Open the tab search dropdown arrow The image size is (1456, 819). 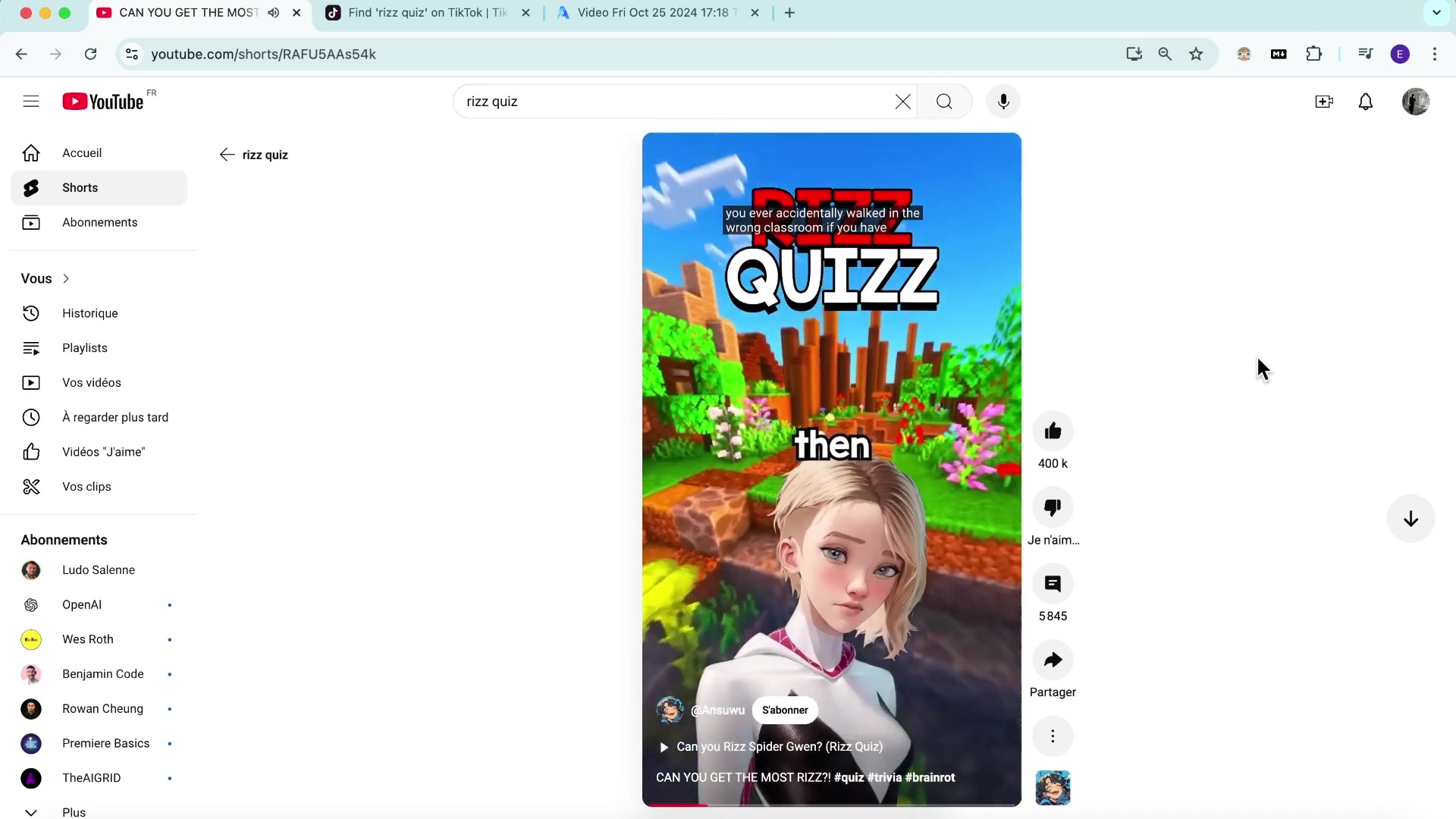[1436, 13]
